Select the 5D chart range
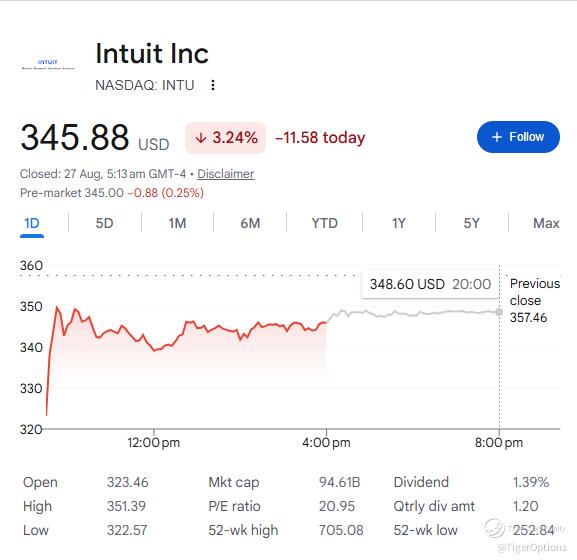 [105, 223]
